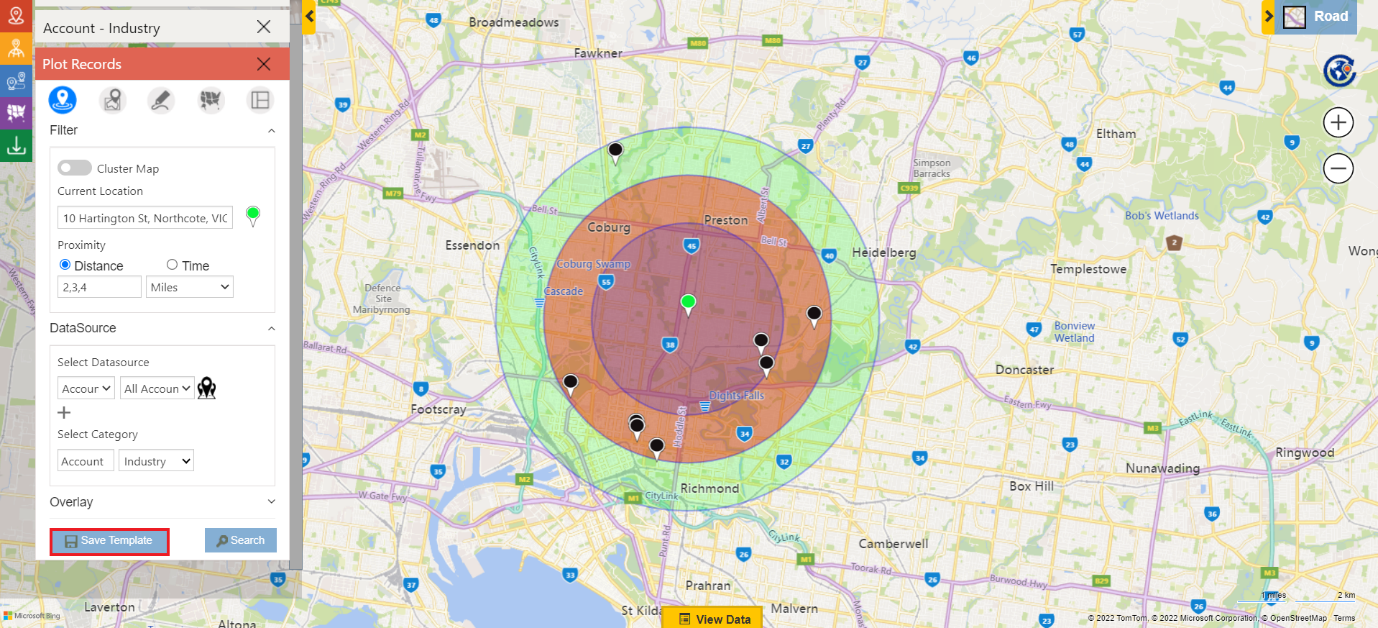Viewport: 1378px width, 628px height.
Task: Click the Search button
Action: pos(240,540)
